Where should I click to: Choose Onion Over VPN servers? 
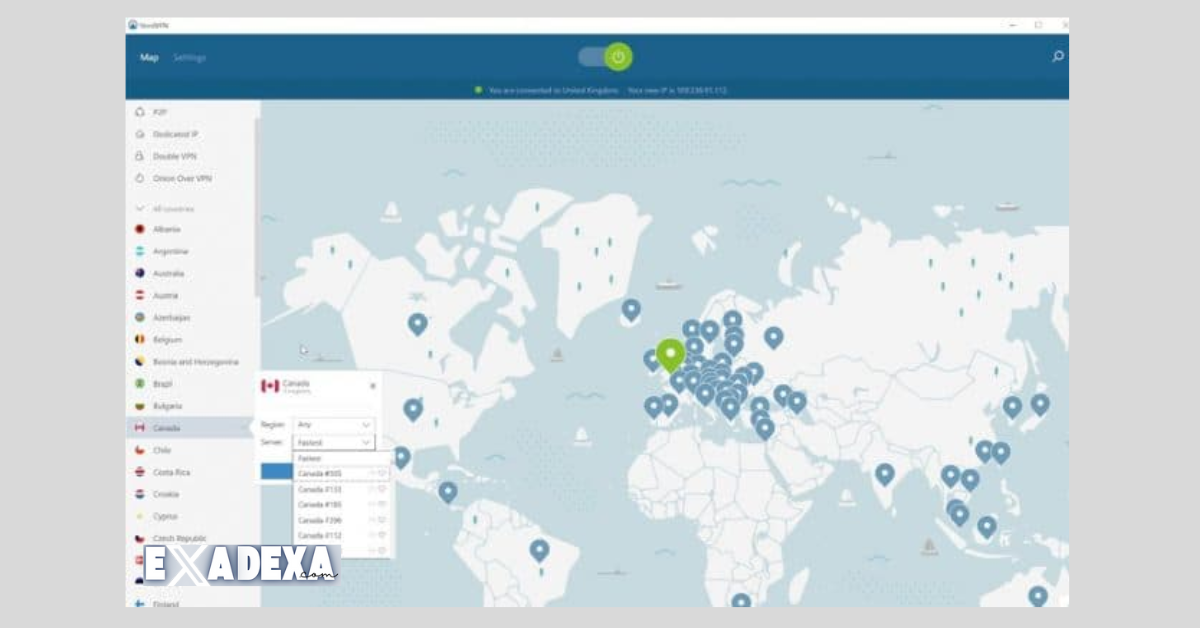tap(140, 178)
